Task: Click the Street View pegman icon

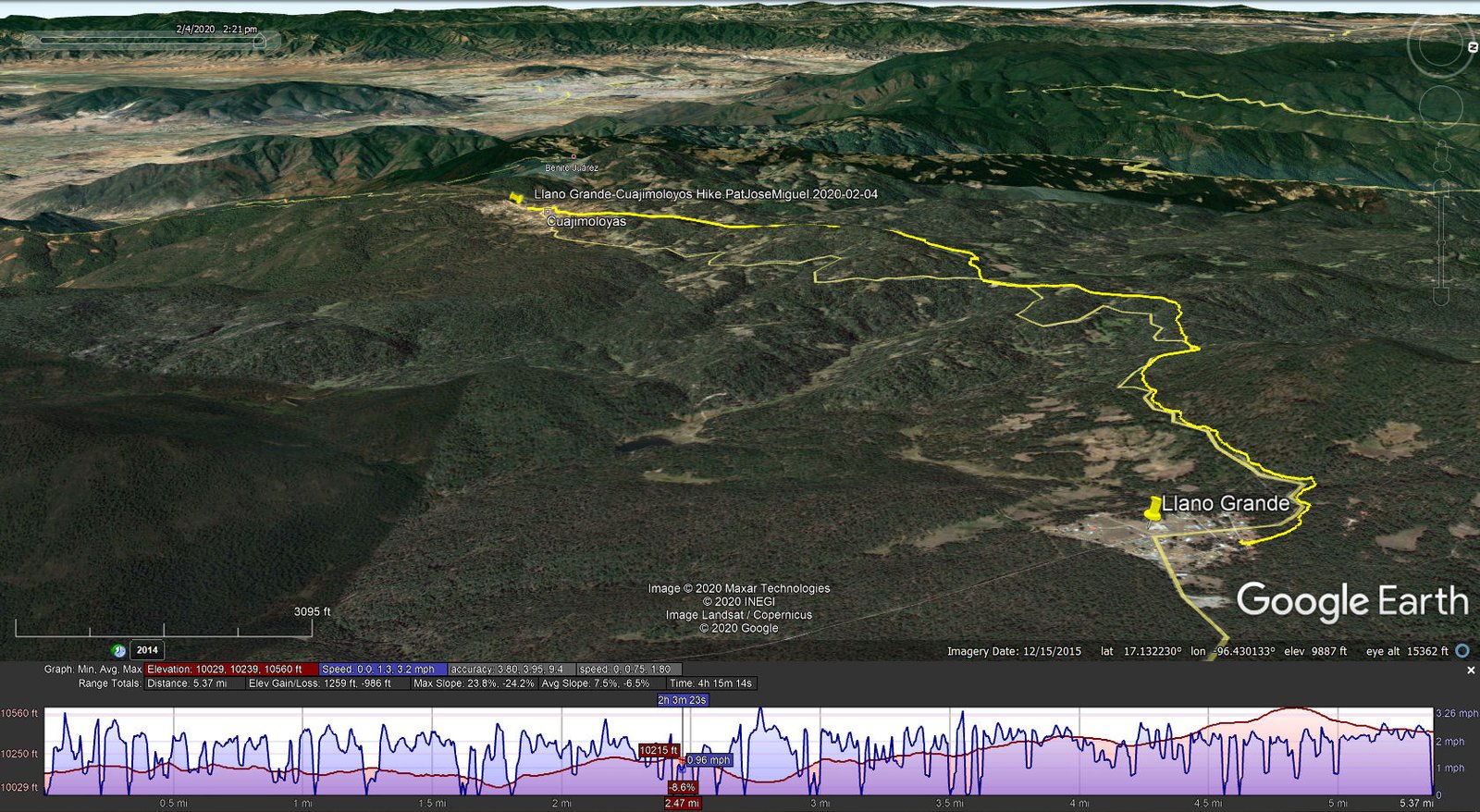Action: tap(1441, 155)
